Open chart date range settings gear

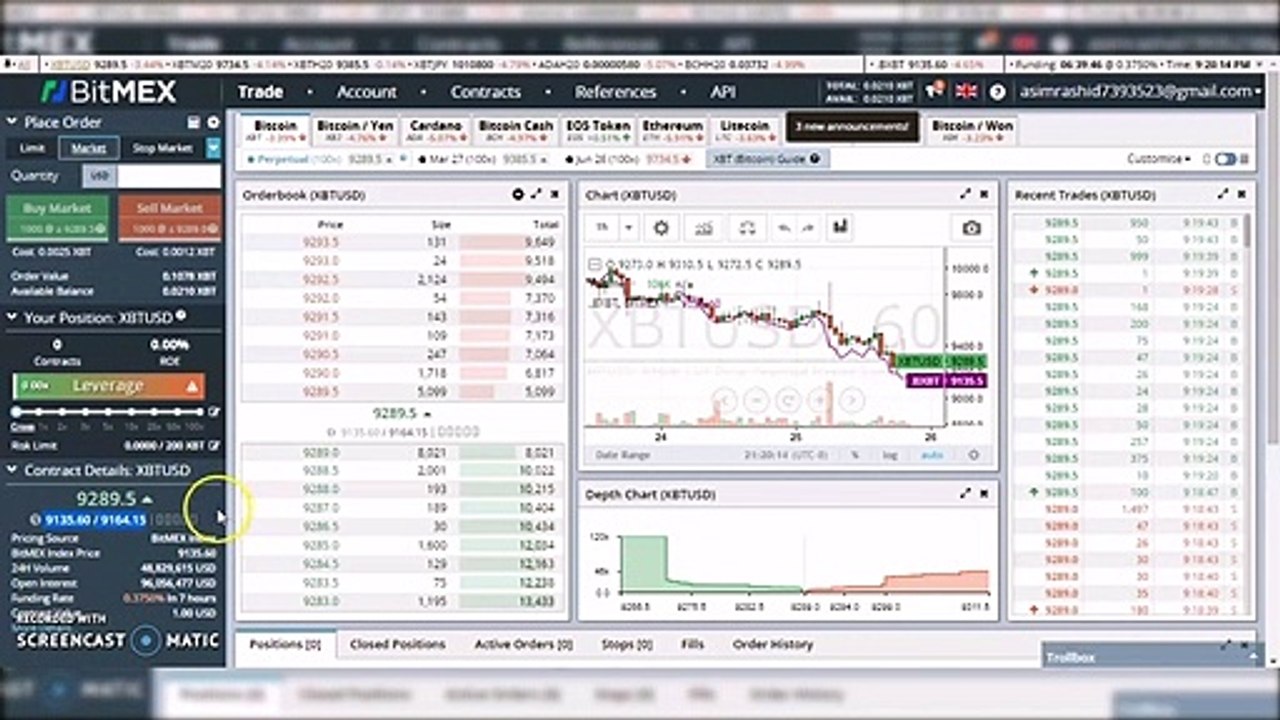point(974,455)
